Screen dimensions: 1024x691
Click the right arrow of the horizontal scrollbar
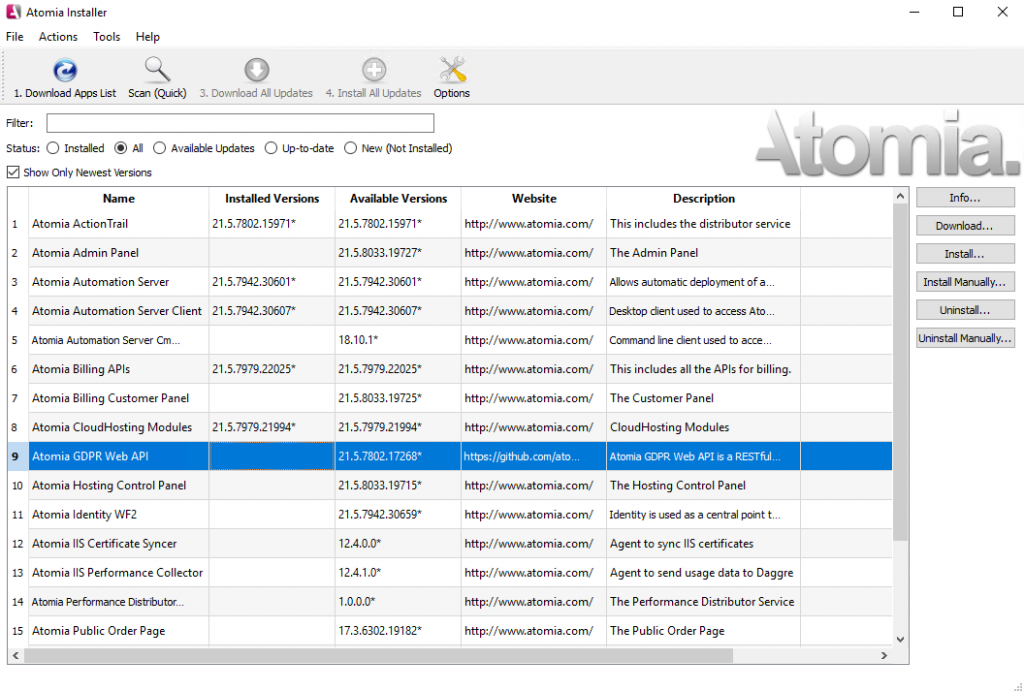click(884, 656)
